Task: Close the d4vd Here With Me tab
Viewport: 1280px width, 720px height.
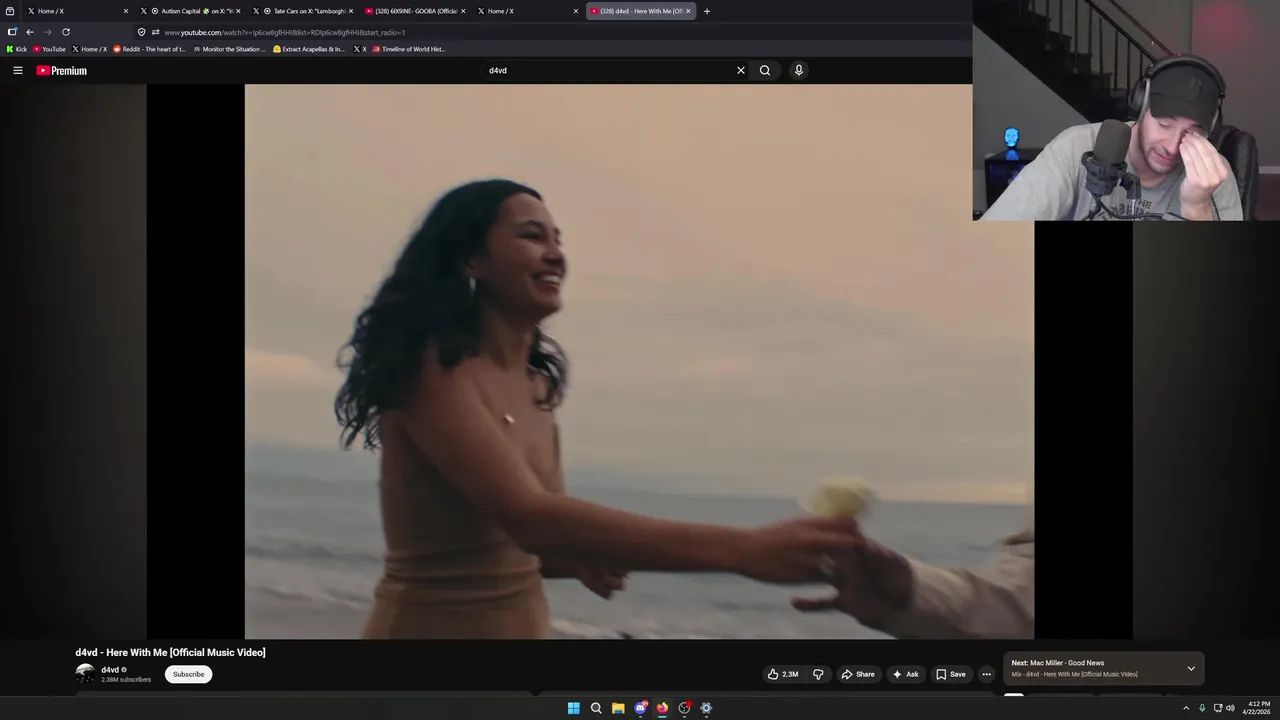Action: pos(688,11)
